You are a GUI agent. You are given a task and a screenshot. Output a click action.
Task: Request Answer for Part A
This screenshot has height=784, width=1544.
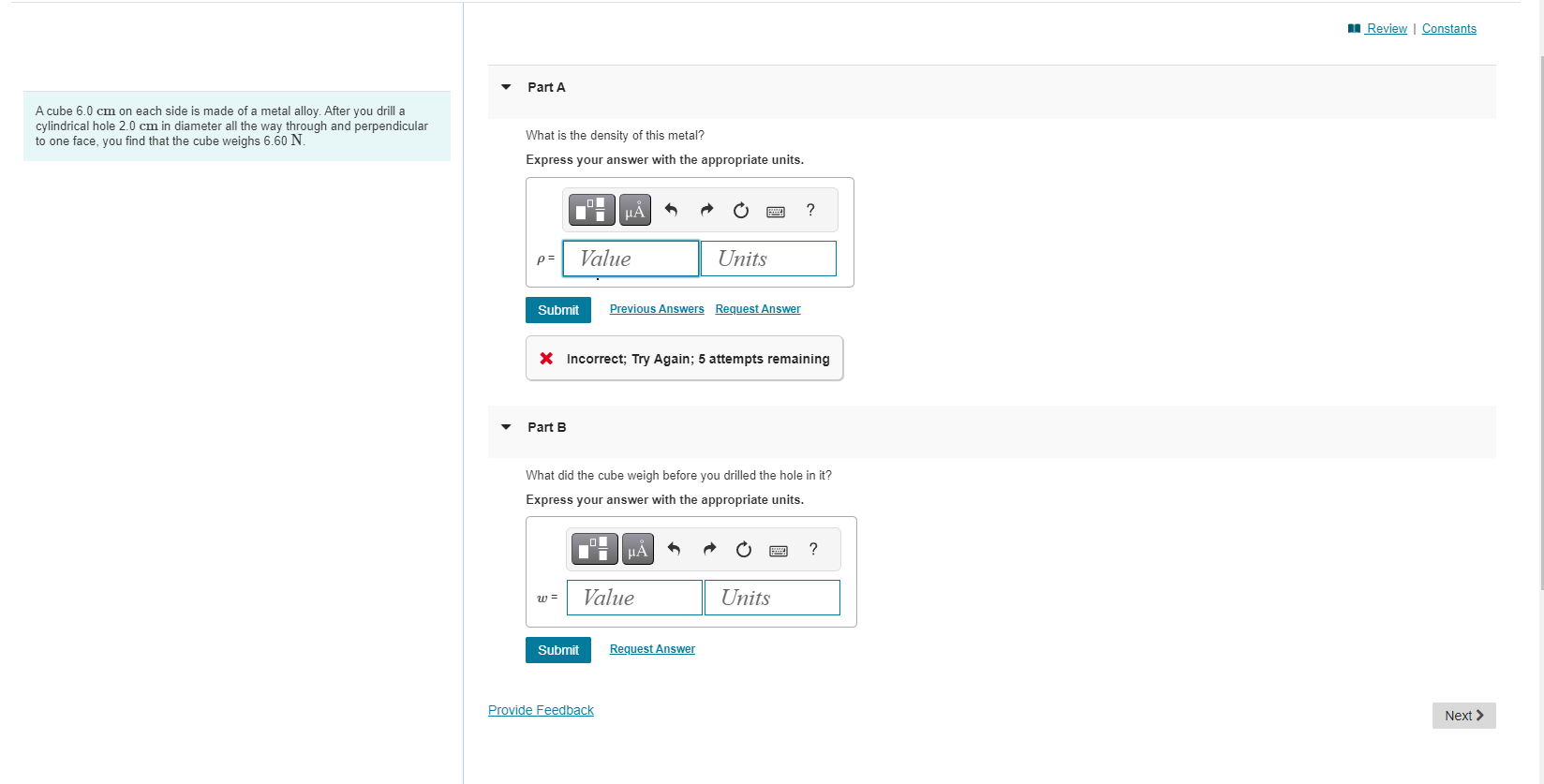coord(758,309)
